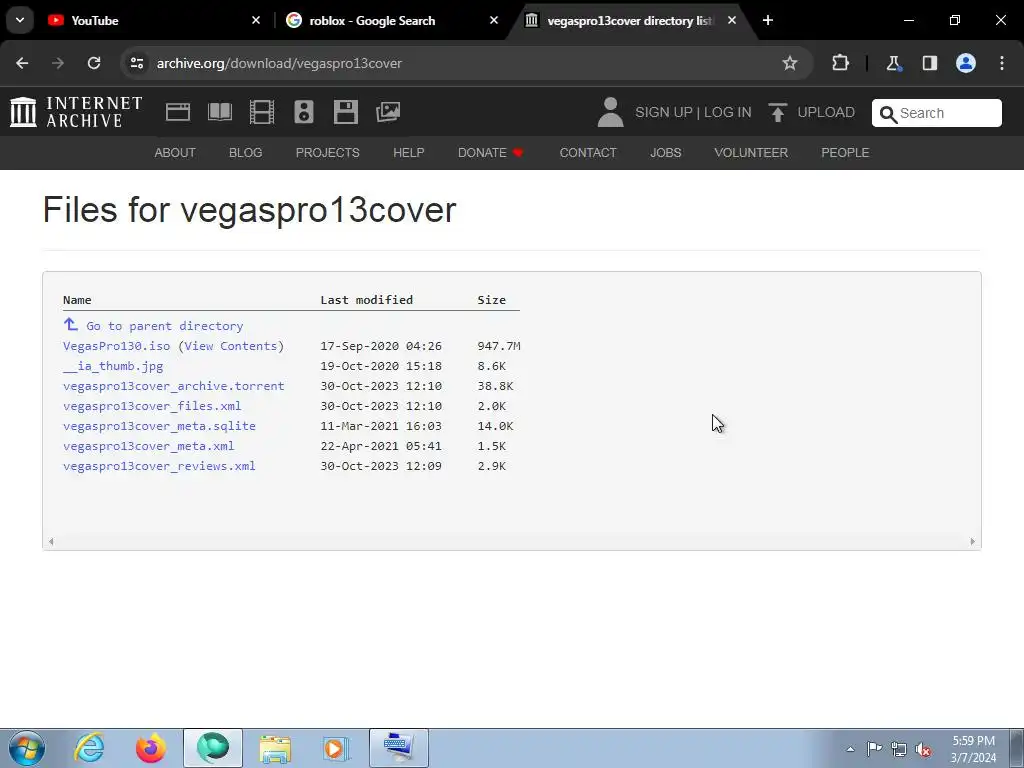Open the Web (Wayback) icon in the Archive nav
This screenshot has width=1024, height=768.
point(178,112)
